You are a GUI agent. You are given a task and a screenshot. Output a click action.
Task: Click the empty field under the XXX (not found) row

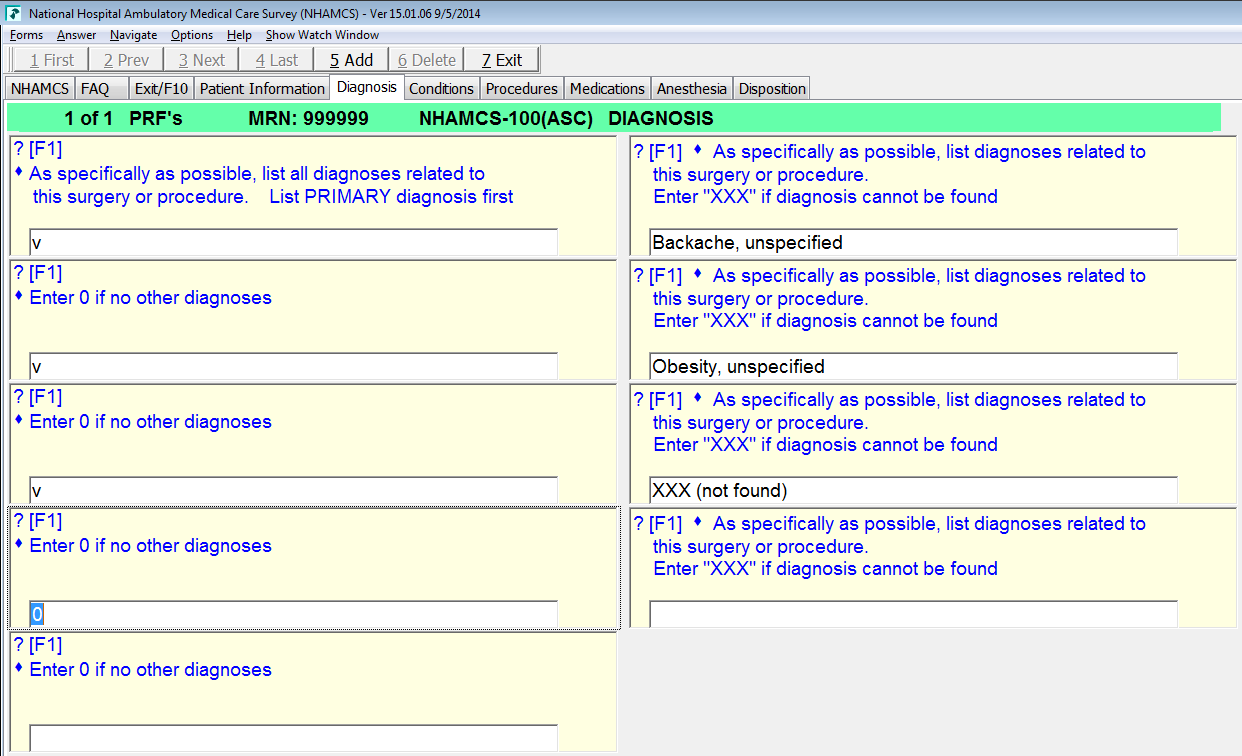tap(913, 615)
